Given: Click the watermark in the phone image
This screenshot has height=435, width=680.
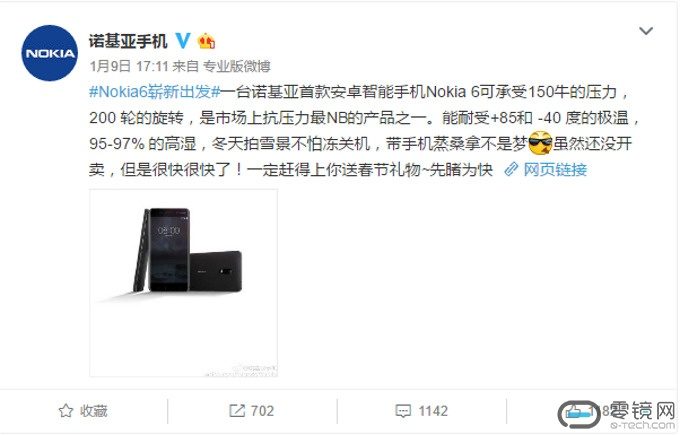Looking at the screenshot, I should 241,371.
